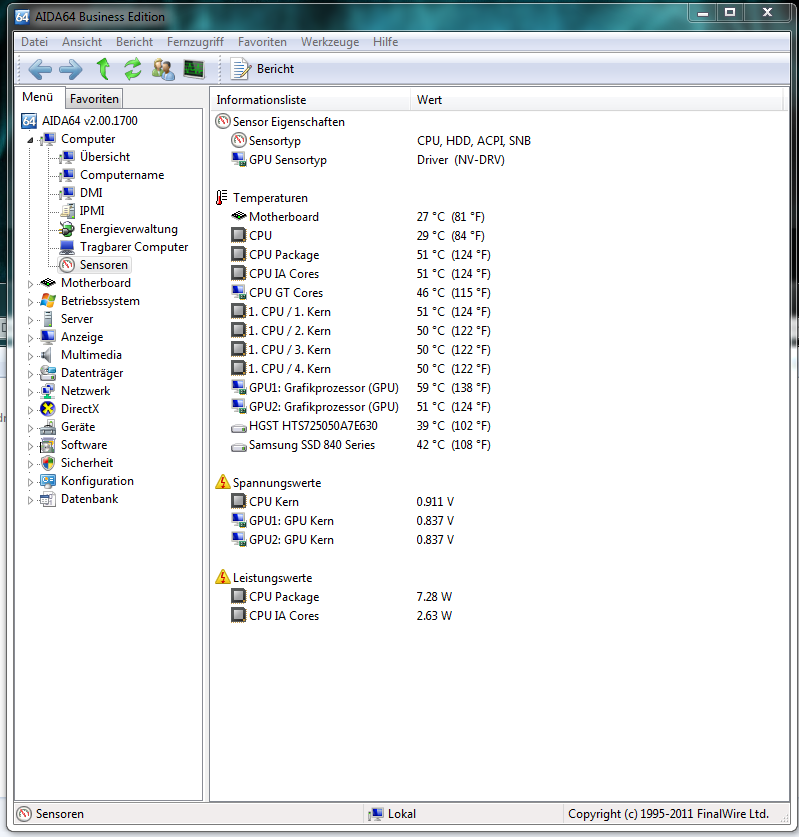Switch to the Menü sidebar tab
The image size is (799, 837).
(x=37, y=97)
